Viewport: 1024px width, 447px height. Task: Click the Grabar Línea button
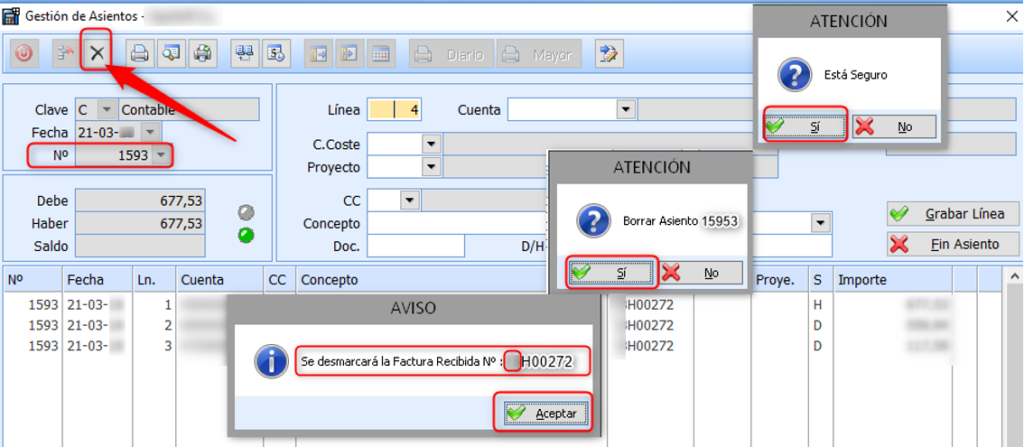click(x=953, y=213)
